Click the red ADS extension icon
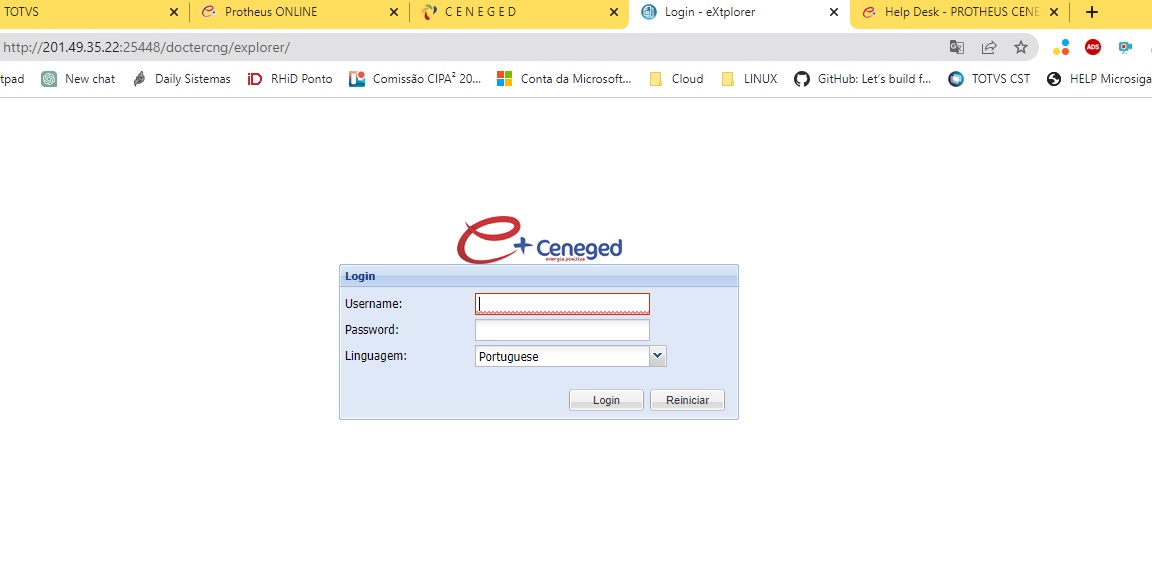Viewport: 1152px width, 563px height. (x=1093, y=47)
